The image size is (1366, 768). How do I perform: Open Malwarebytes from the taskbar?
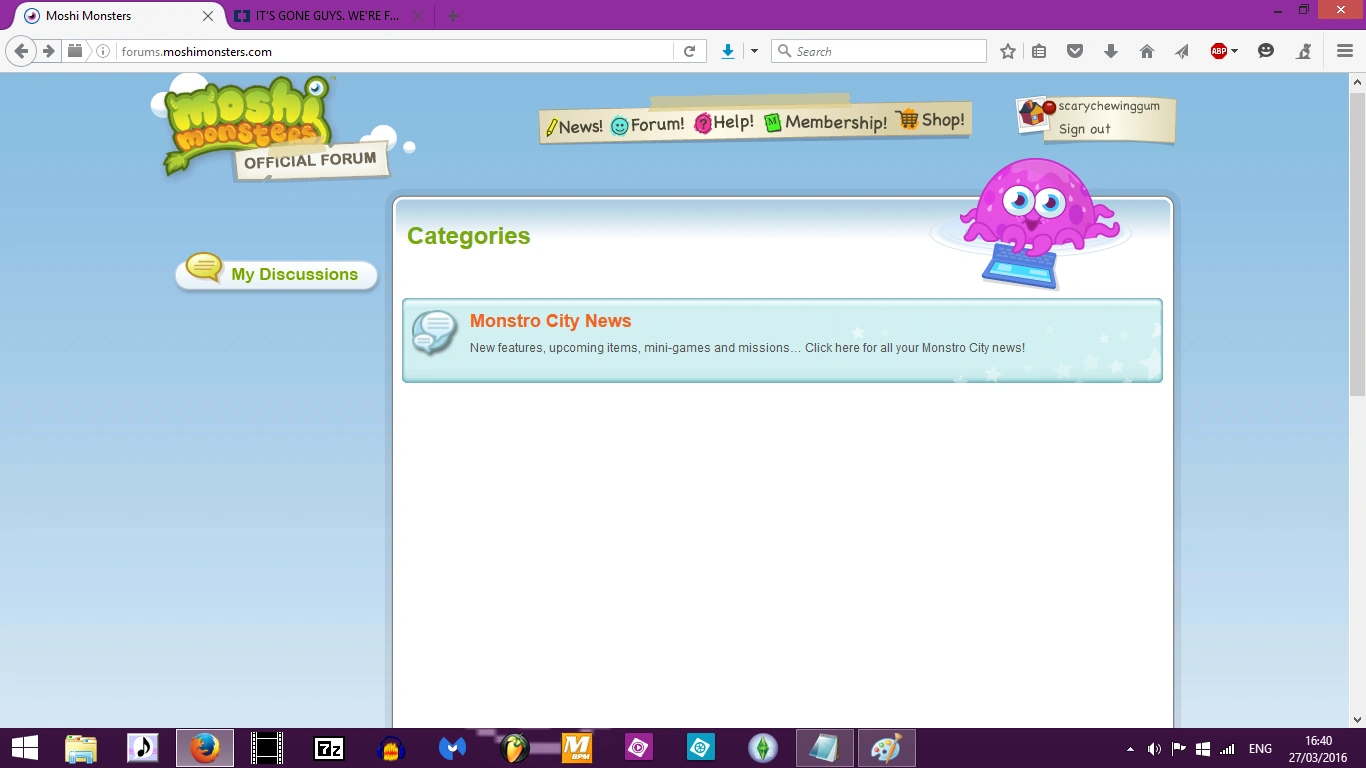(453, 748)
